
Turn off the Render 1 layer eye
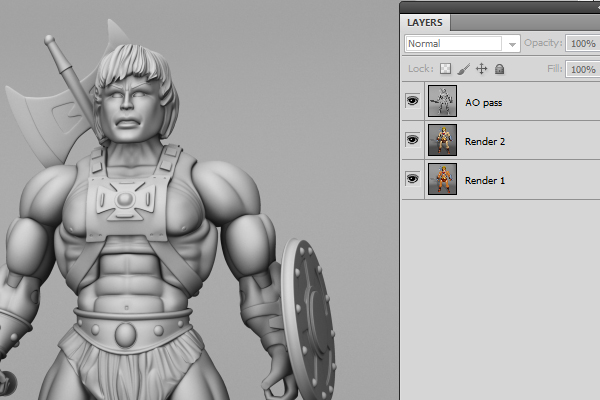coord(412,178)
